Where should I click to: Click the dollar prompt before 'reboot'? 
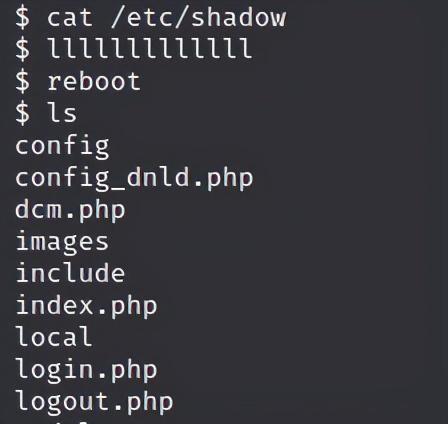[22, 81]
